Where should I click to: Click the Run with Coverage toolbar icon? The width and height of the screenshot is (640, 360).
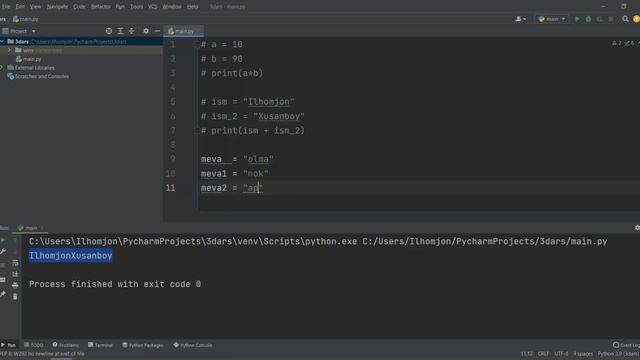600,19
